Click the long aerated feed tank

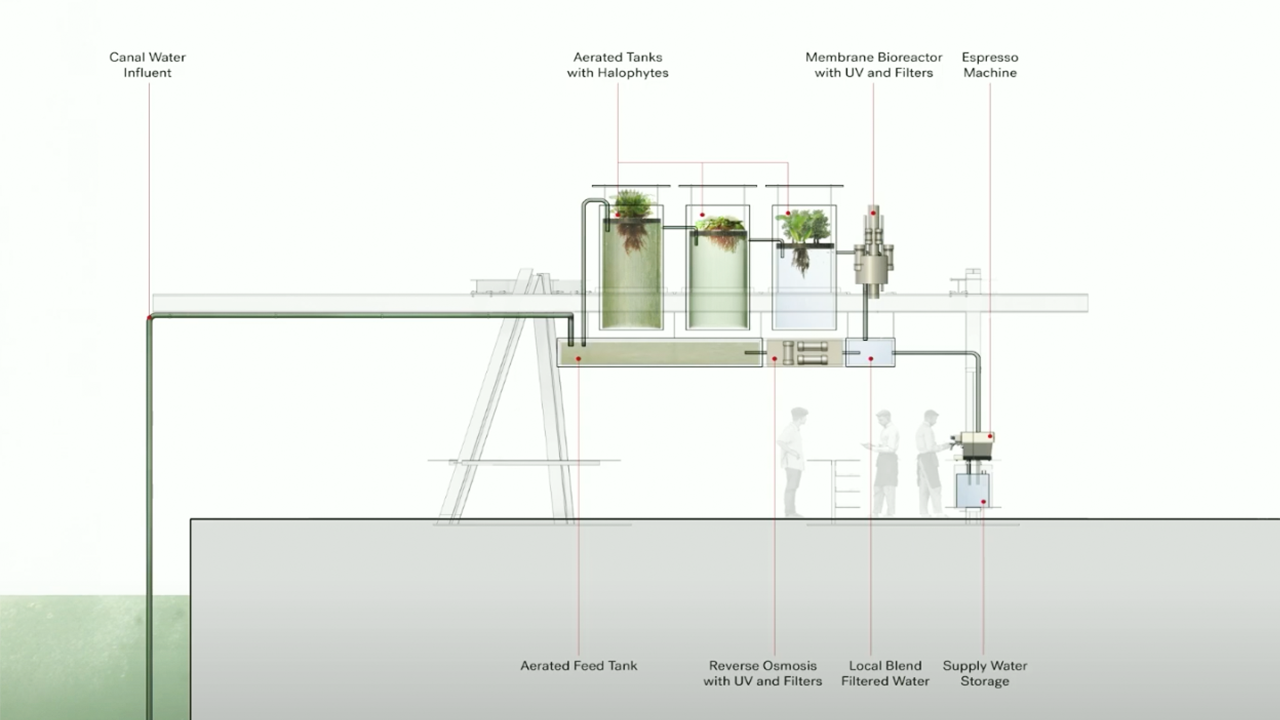point(660,352)
